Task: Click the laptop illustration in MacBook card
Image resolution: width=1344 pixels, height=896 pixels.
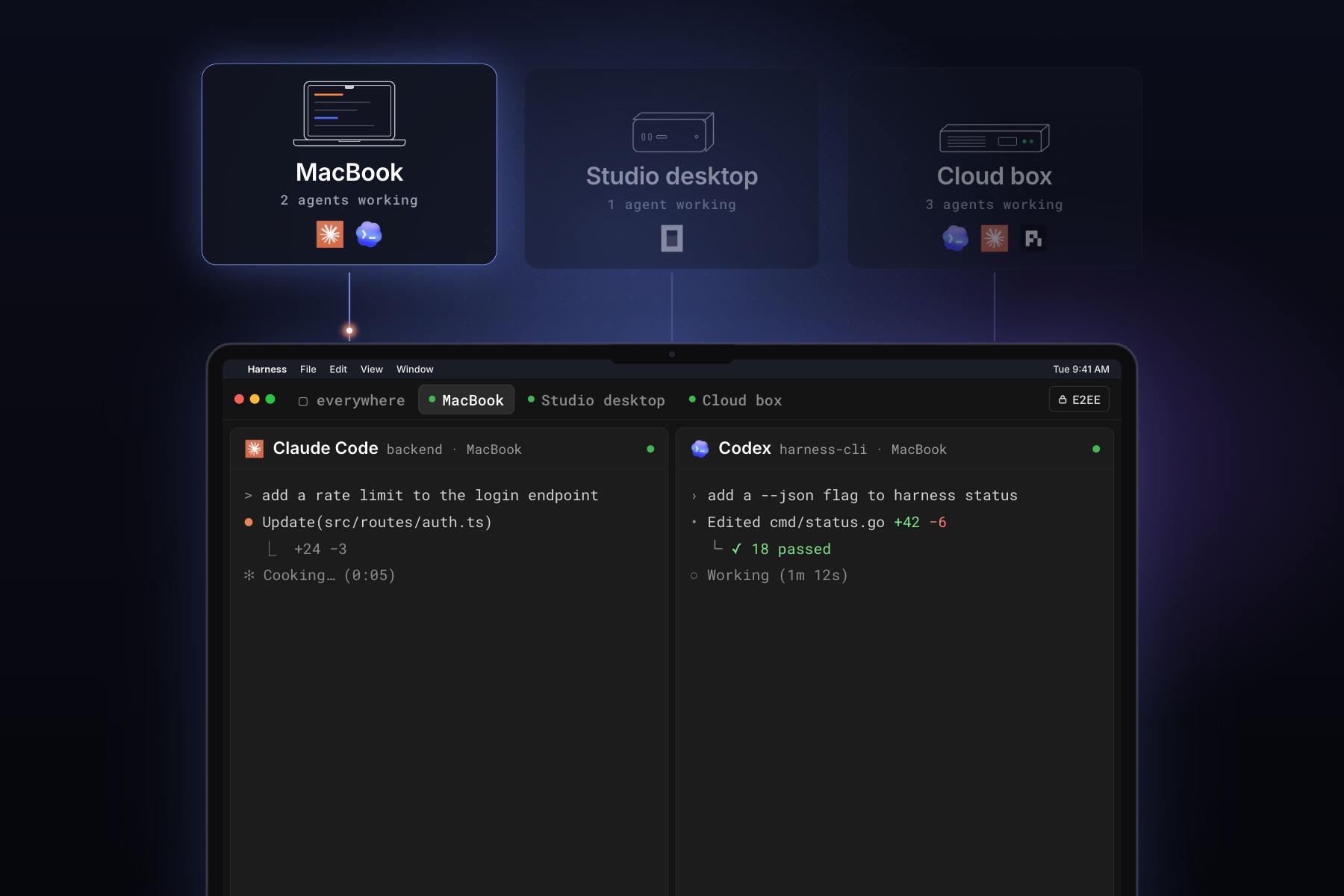Action: pyautogui.click(x=349, y=113)
